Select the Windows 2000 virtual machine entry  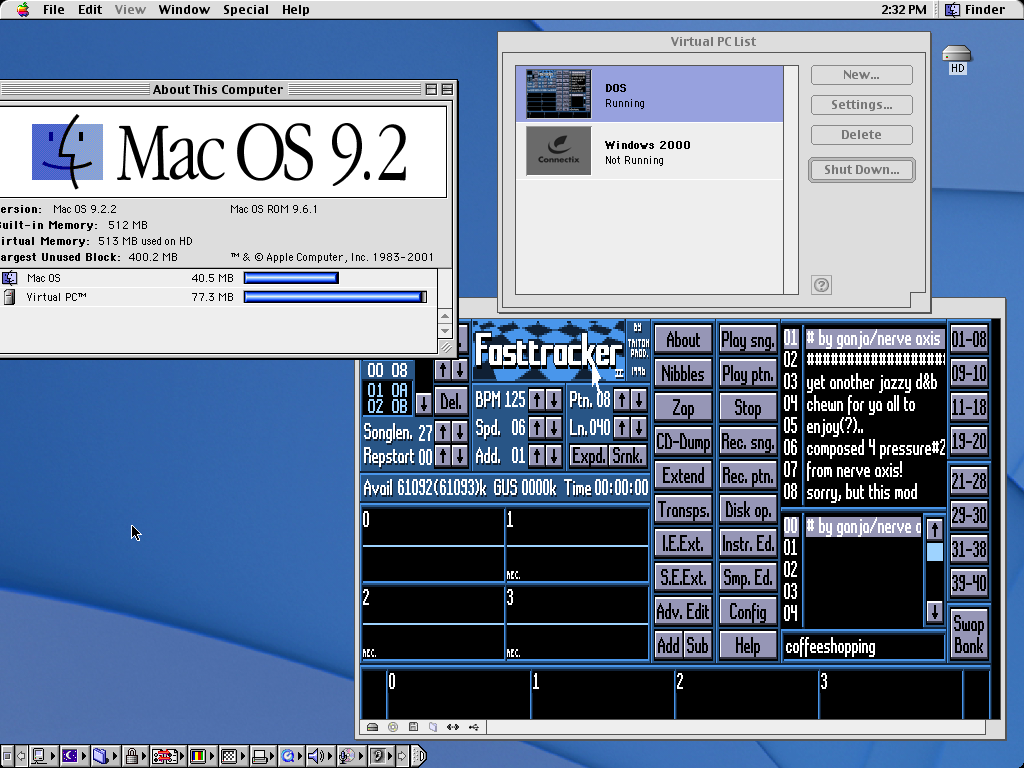pyautogui.click(x=649, y=152)
